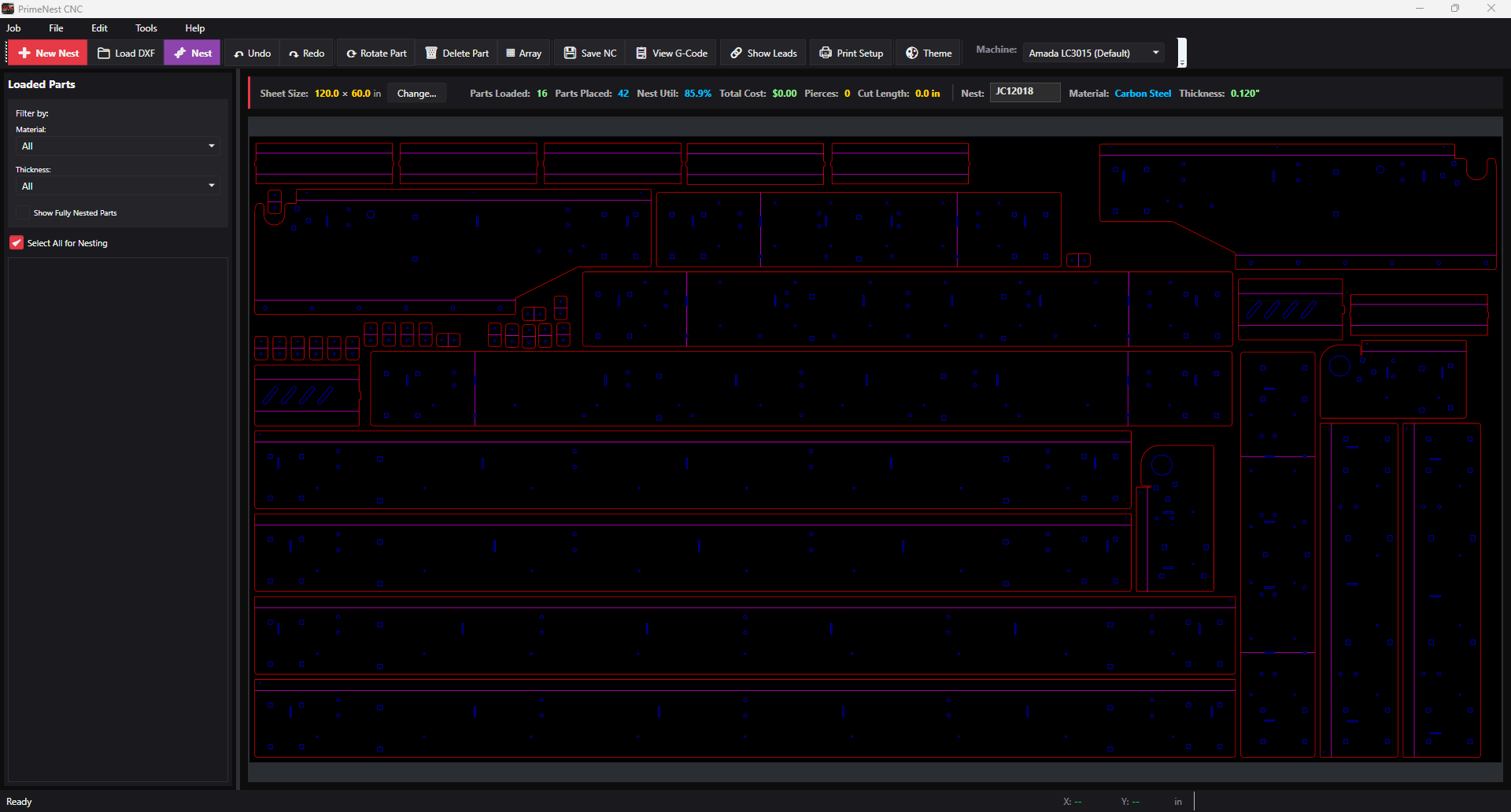Click the Parts Placed 42 value
The height and width of the screenshot is (812, 1511).
click(623, 93)
